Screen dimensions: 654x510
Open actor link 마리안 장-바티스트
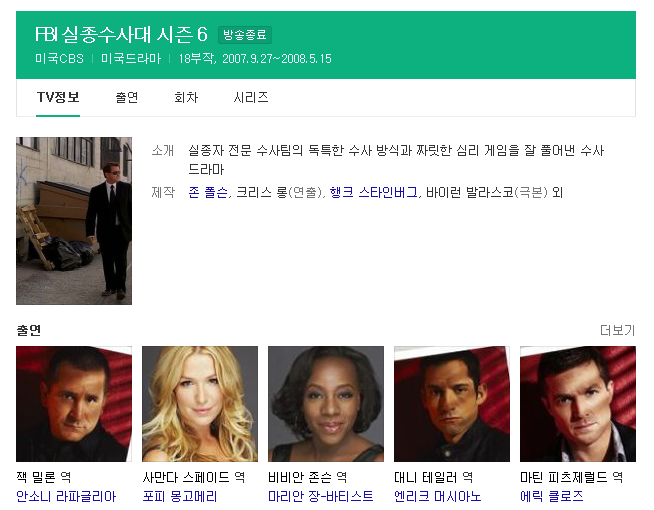point(320,496)
